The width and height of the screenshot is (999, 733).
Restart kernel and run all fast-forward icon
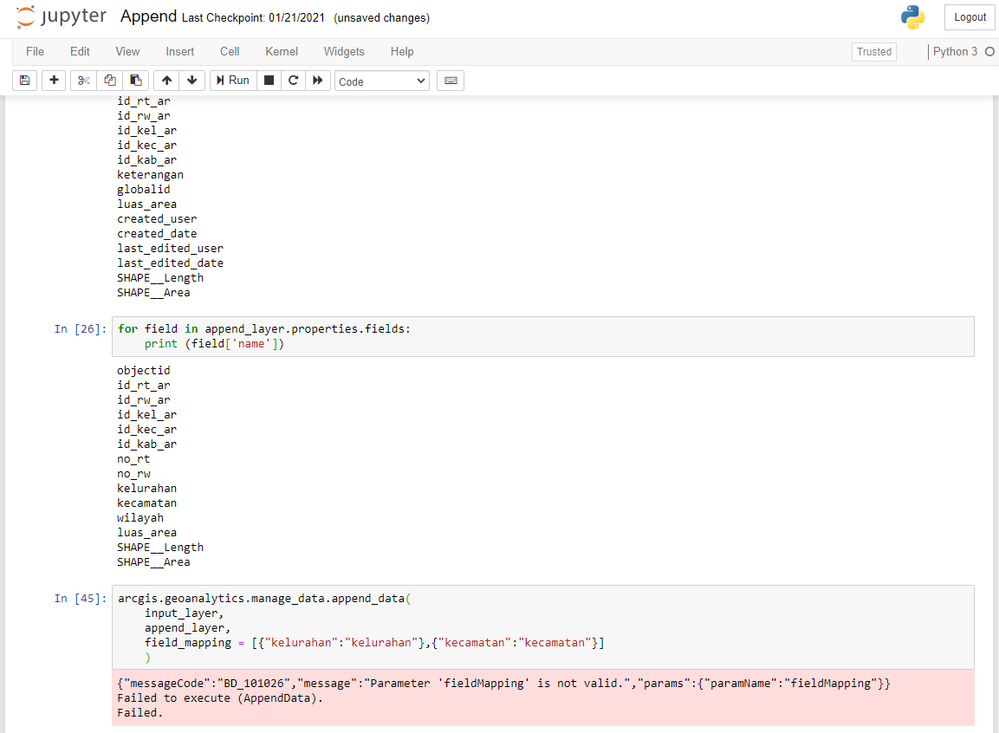[x=317, y=80]
